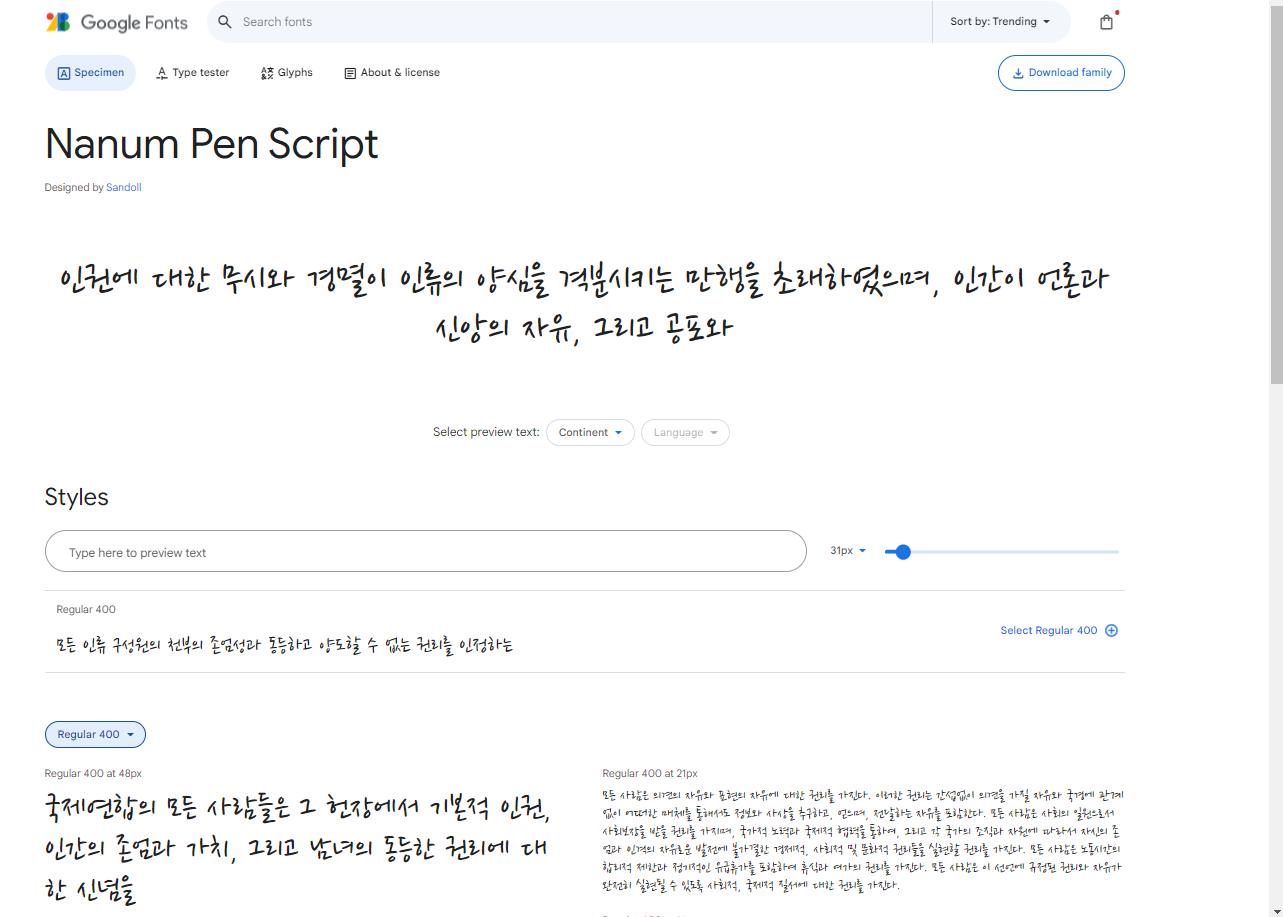The width and height of the screenshot is (1283, 917).
Task: Click the Nanum Pen Script heading
Action: point(212,145)
